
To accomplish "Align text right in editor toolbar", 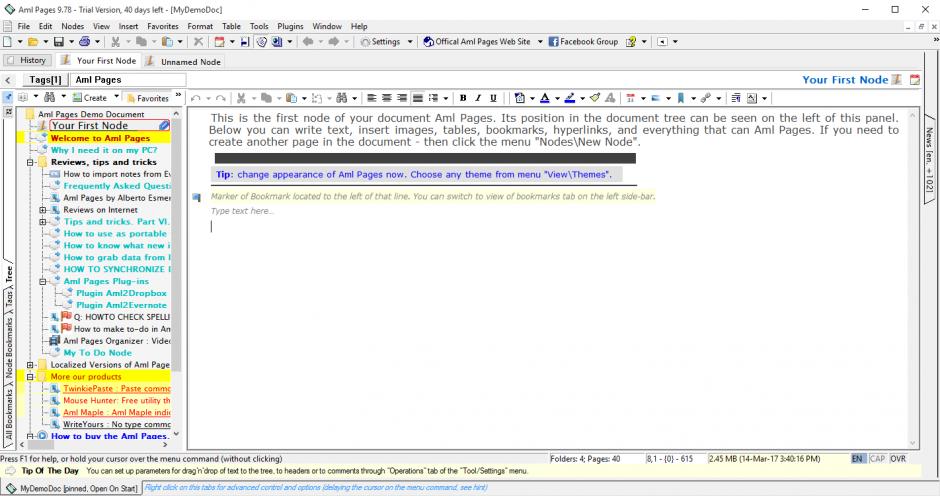I will (402, 98).
